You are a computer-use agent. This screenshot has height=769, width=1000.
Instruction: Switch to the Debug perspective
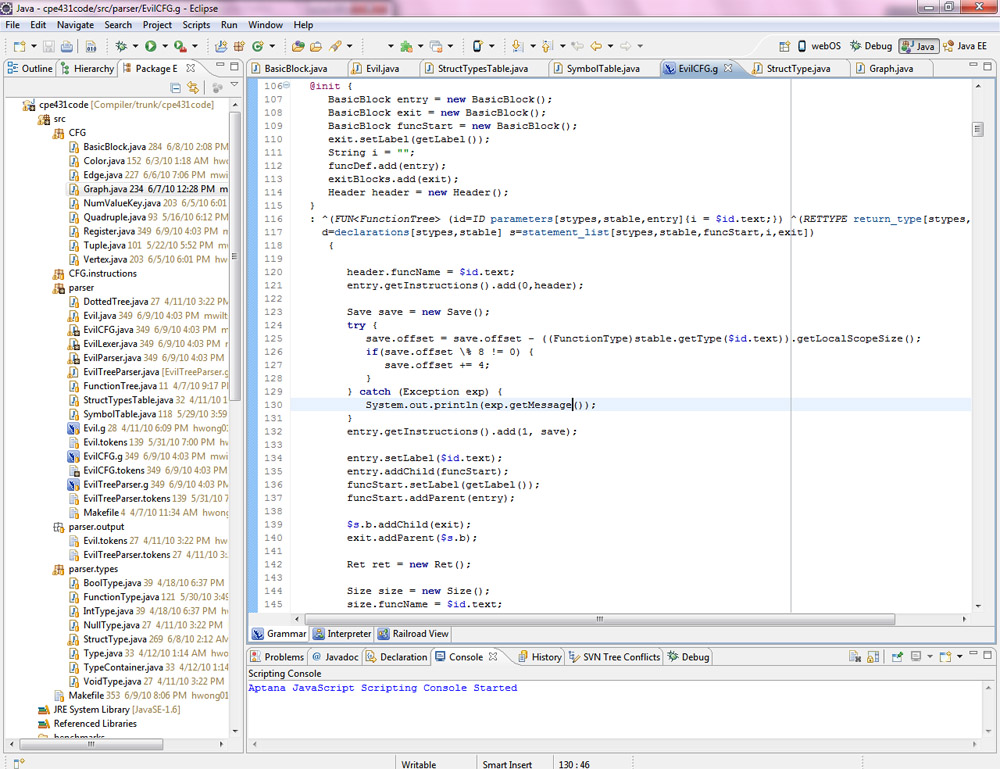(x=869, y=46)
